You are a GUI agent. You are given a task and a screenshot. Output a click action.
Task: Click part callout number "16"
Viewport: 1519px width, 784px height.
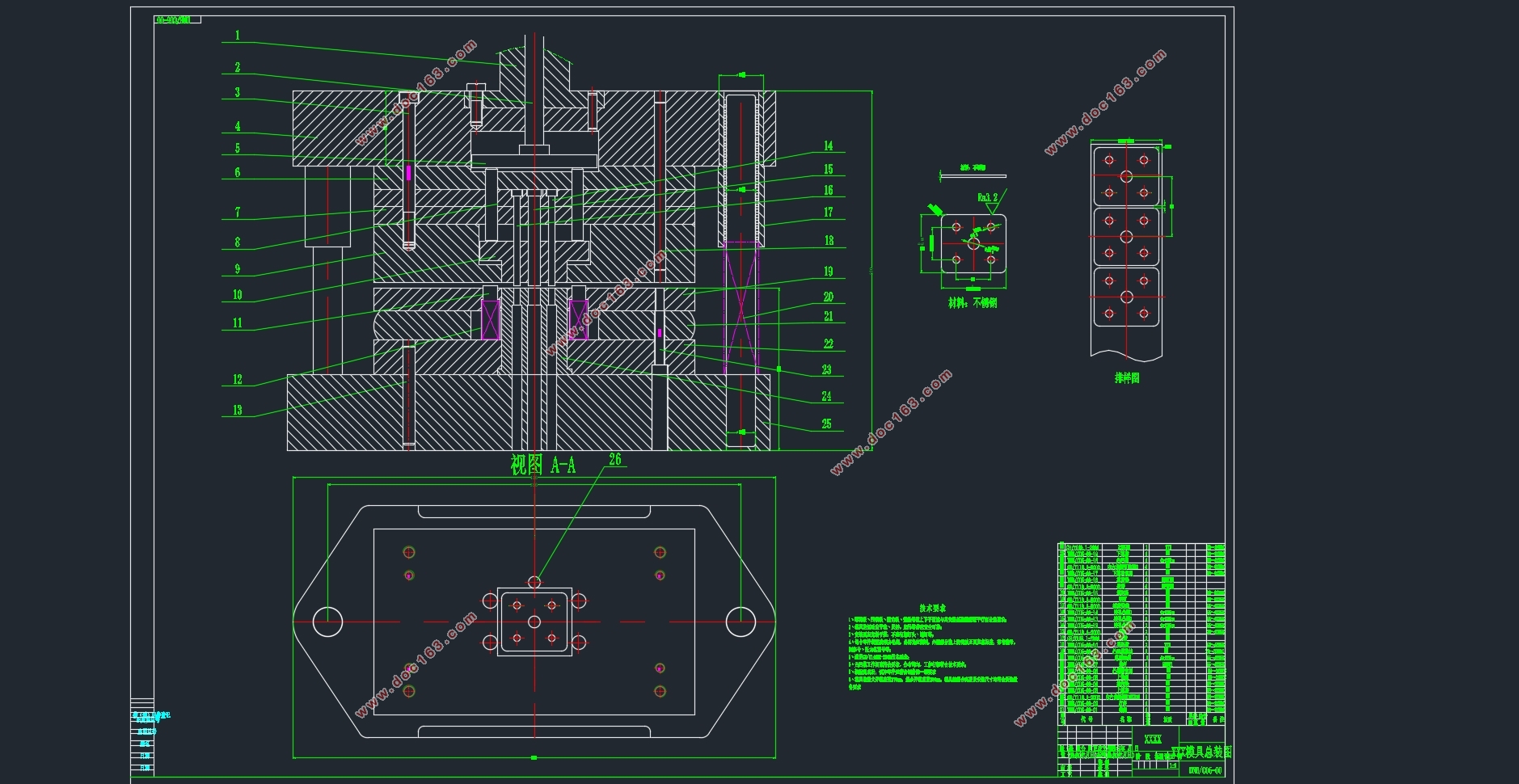coord(829,191)
